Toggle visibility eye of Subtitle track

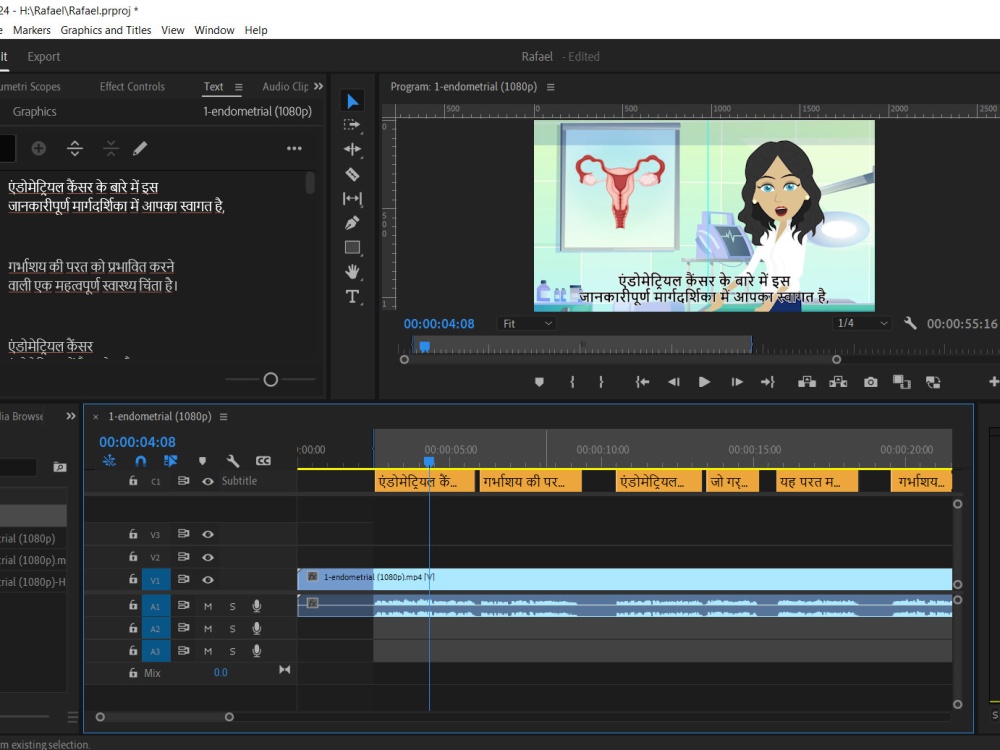[x=208, y=481]
